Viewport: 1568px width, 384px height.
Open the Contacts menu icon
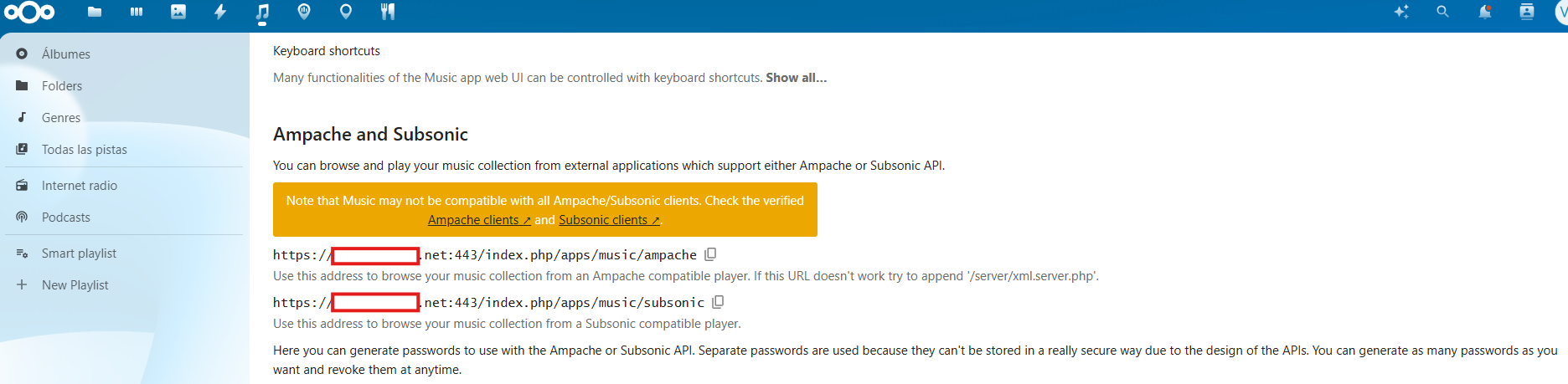(x=1526, y=12)
